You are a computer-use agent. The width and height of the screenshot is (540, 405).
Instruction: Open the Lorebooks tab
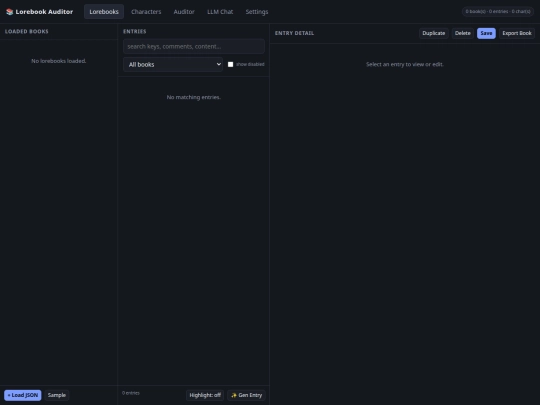coord(104,12)
